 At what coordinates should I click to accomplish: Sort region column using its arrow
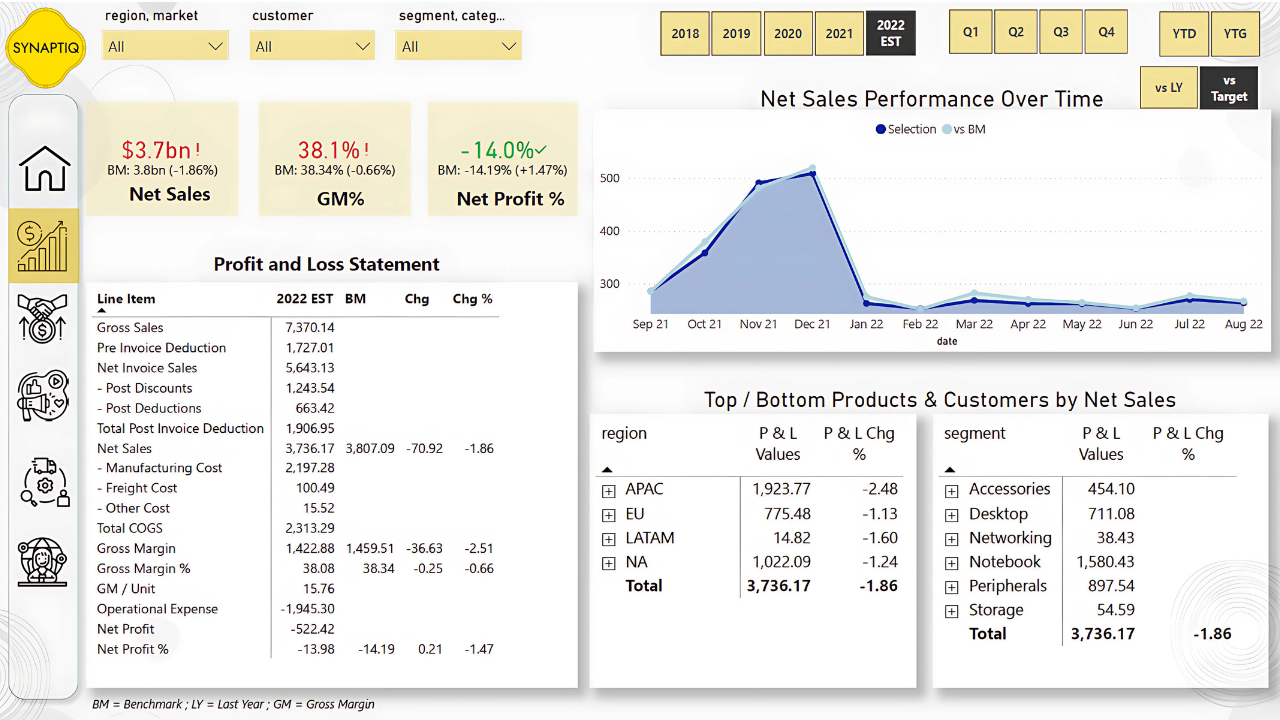[x=607, y=469]
